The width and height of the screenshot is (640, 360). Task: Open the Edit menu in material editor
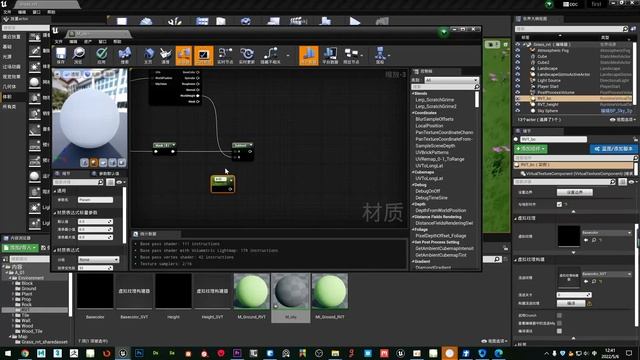(x=73, y=42)
